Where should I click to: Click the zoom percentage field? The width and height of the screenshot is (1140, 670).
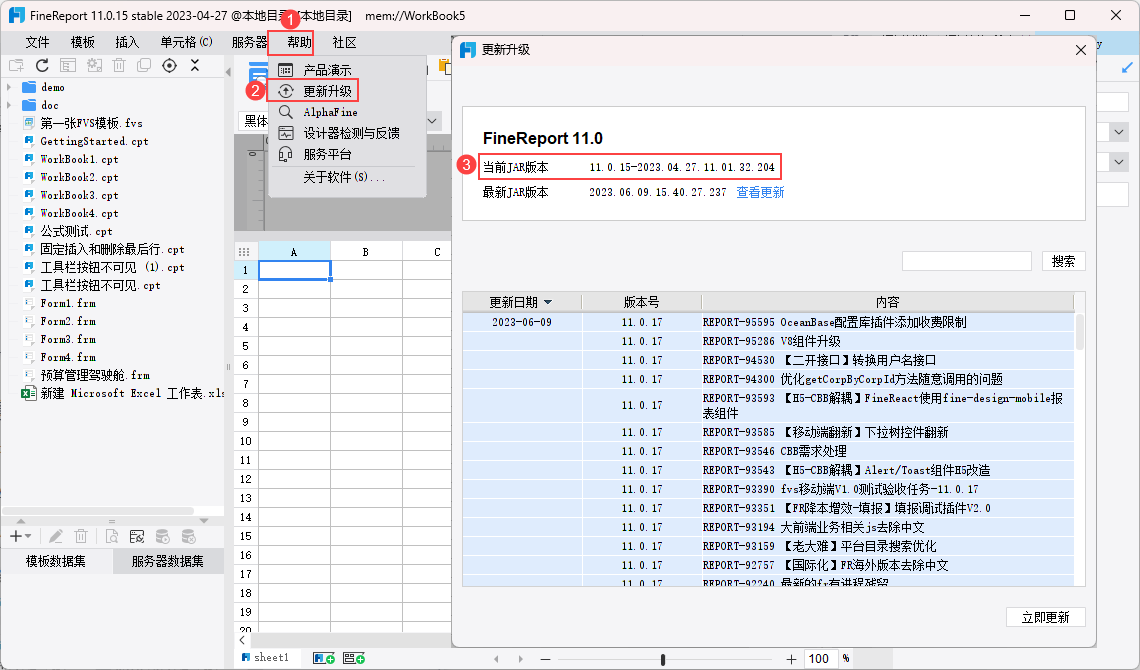pos(821,659)
